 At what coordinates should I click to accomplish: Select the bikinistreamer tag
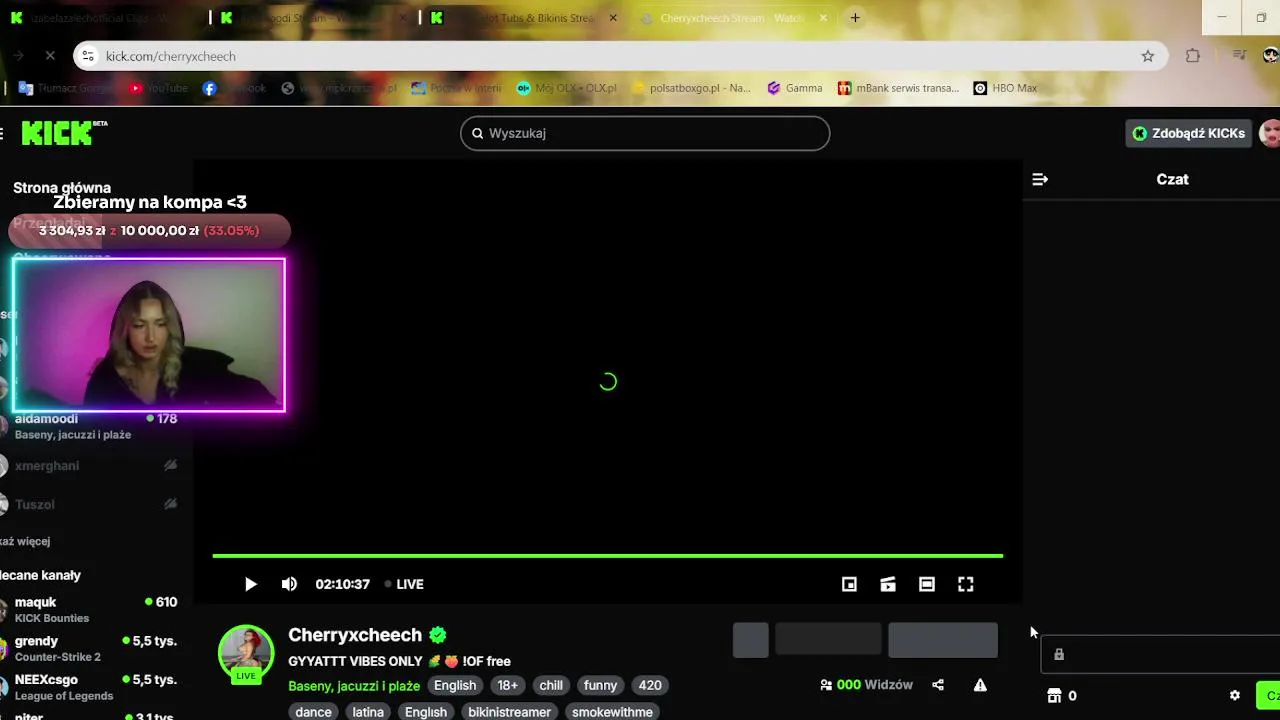[x=509, y=711]
